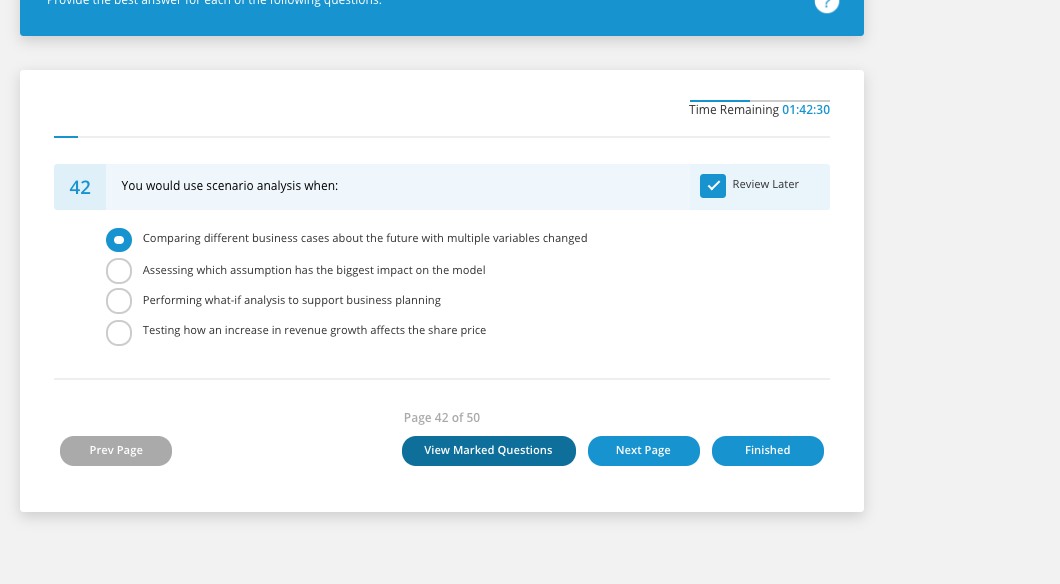Screen dimensions: 1060x584
Task: Uncheck the Review Later checkbox
Action: pyautogui.click(x=713, y=186)
